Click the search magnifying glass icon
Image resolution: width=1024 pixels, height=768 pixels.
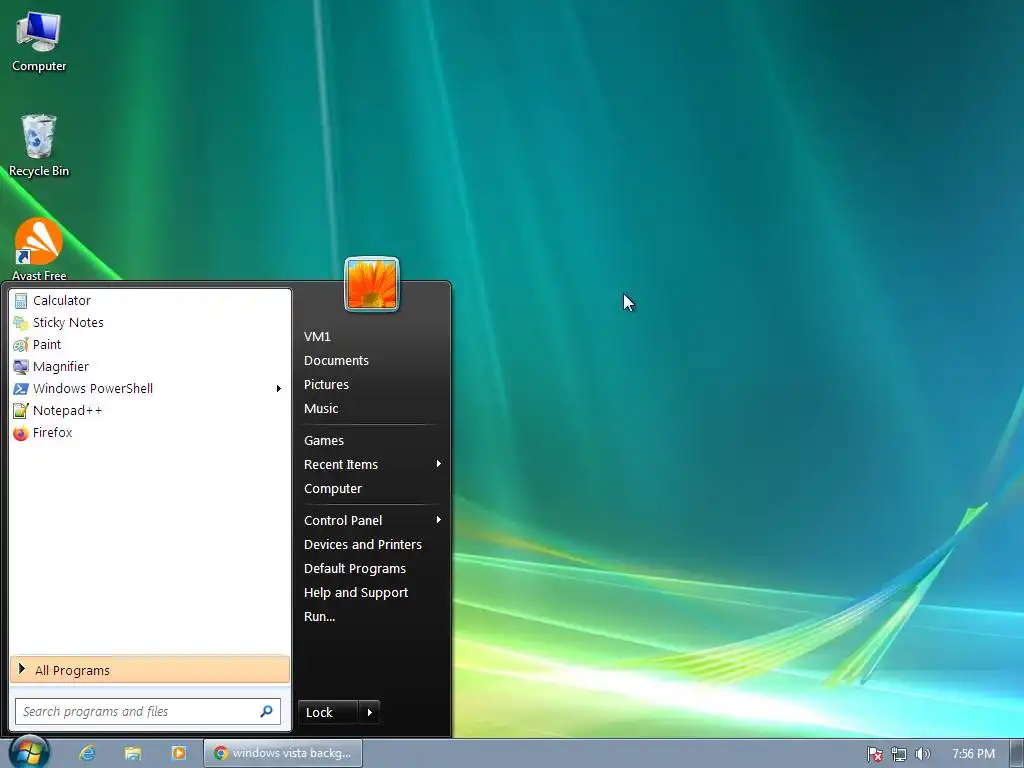pyautogui.click(x=266, y=711)
